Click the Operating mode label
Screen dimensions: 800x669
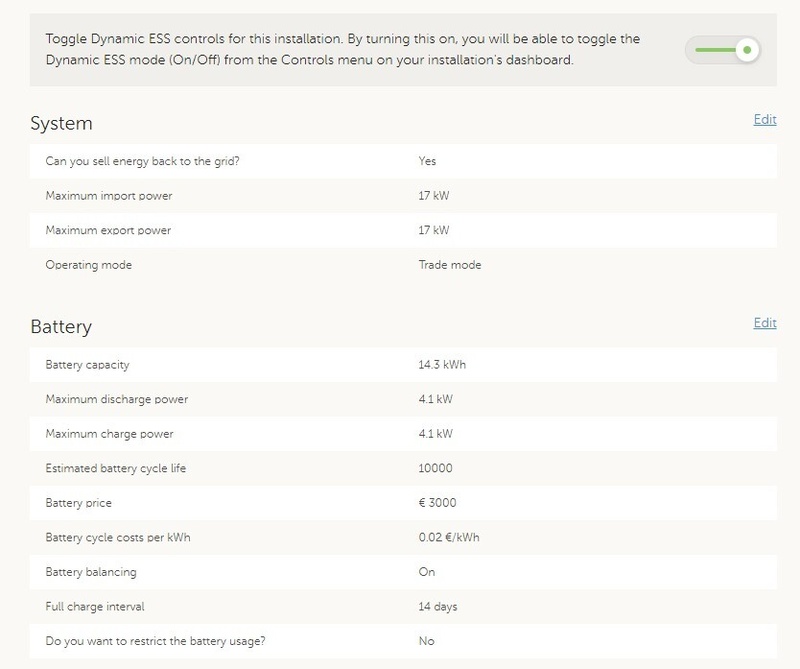(89, 266)
